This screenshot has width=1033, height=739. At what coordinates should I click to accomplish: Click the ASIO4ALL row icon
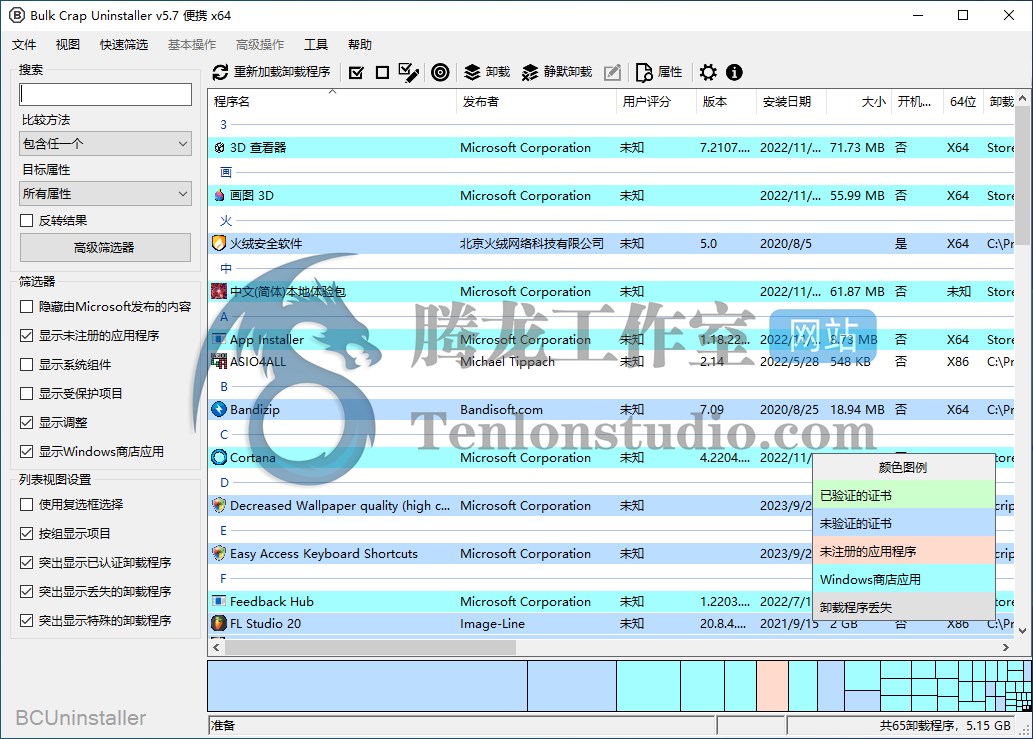(219, 361)
